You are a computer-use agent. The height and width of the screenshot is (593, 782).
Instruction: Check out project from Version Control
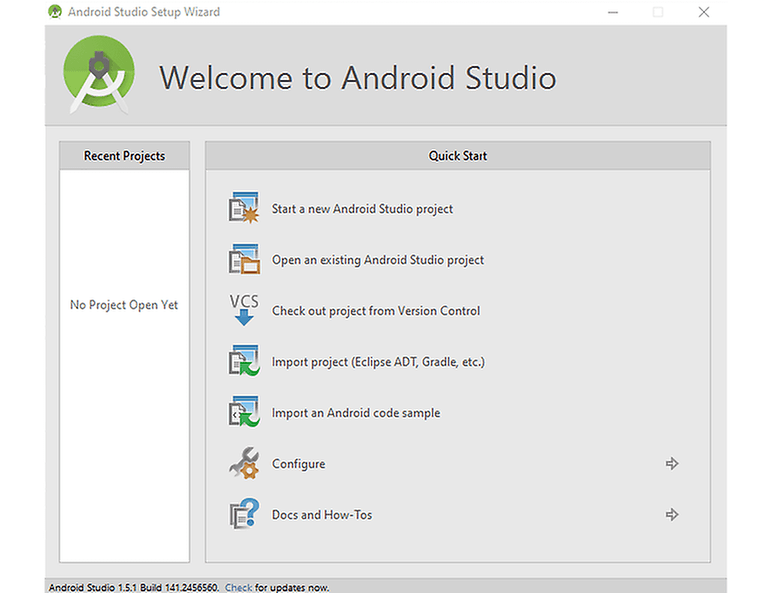click(x=376, y=311)
